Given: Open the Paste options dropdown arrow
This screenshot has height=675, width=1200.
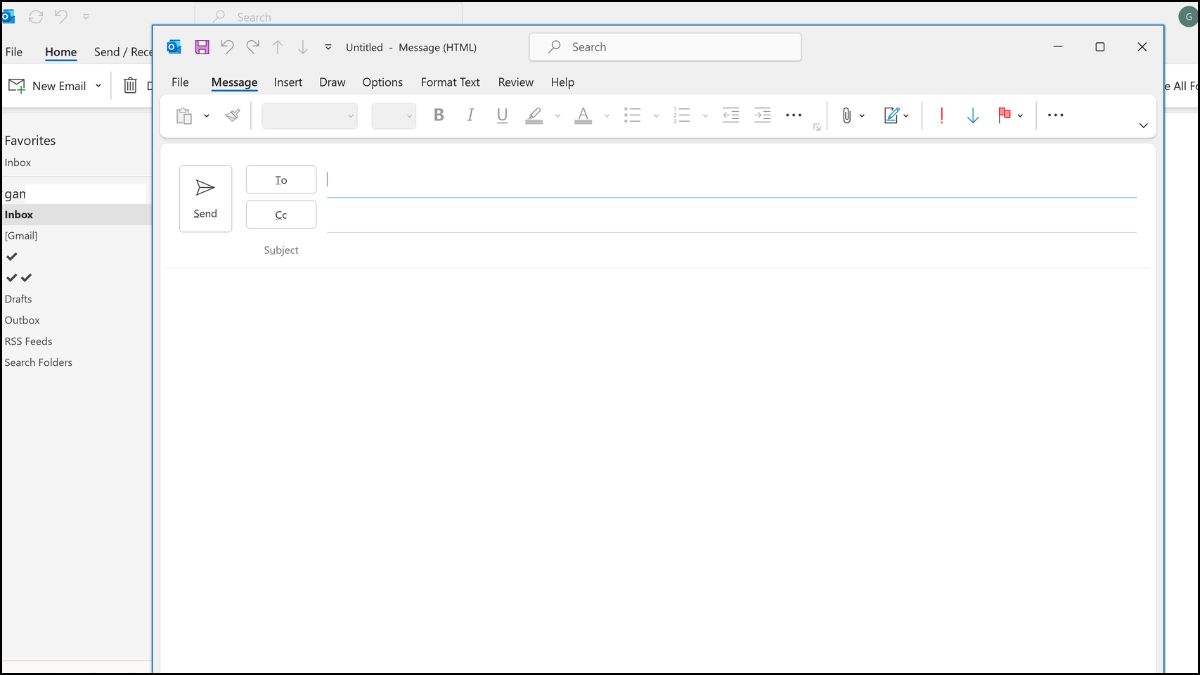Looking at the screenshot, I should pyautogui.click(x=207, y=116).
